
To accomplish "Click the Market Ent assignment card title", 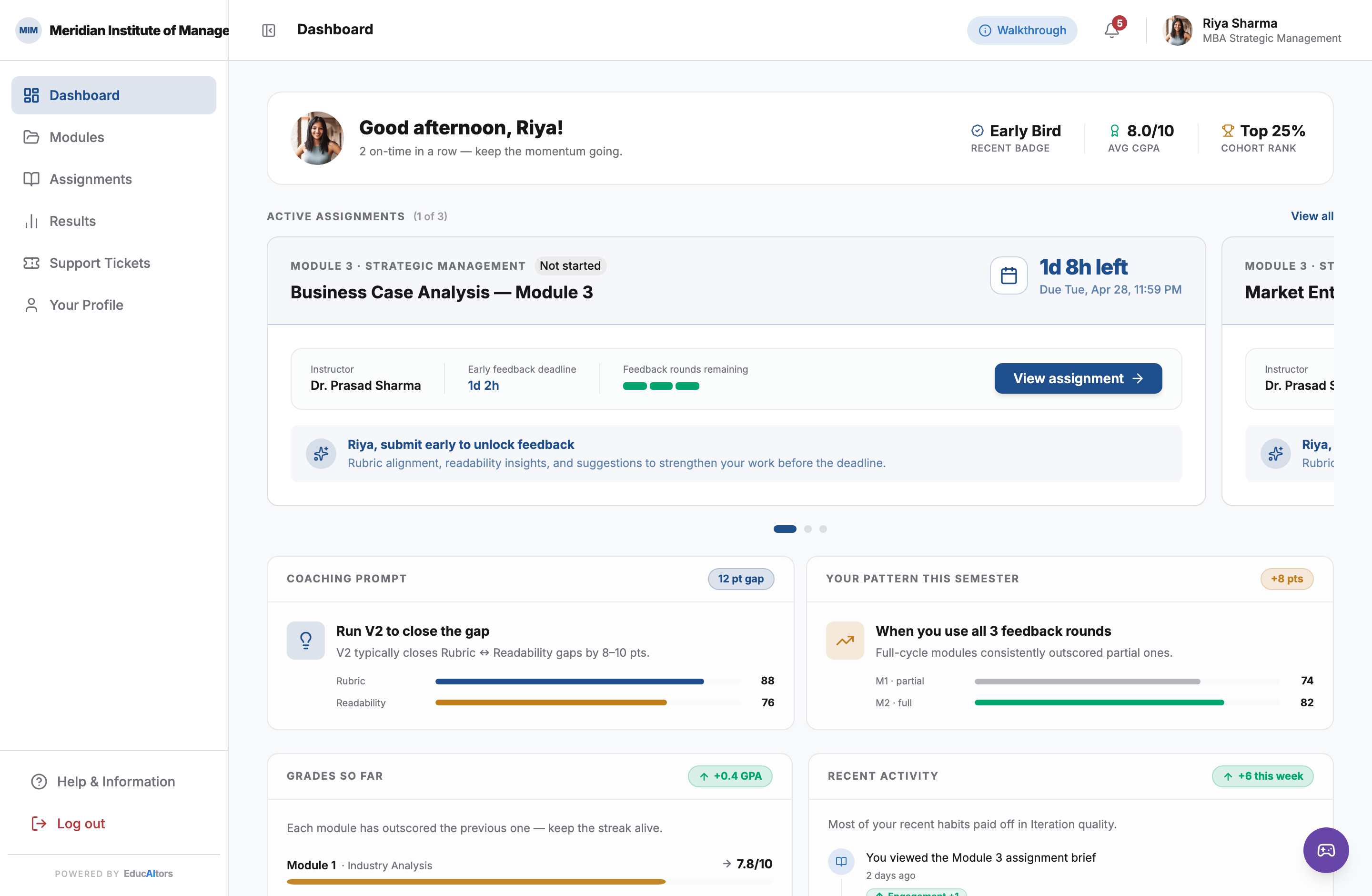I will click(1289, 292).
